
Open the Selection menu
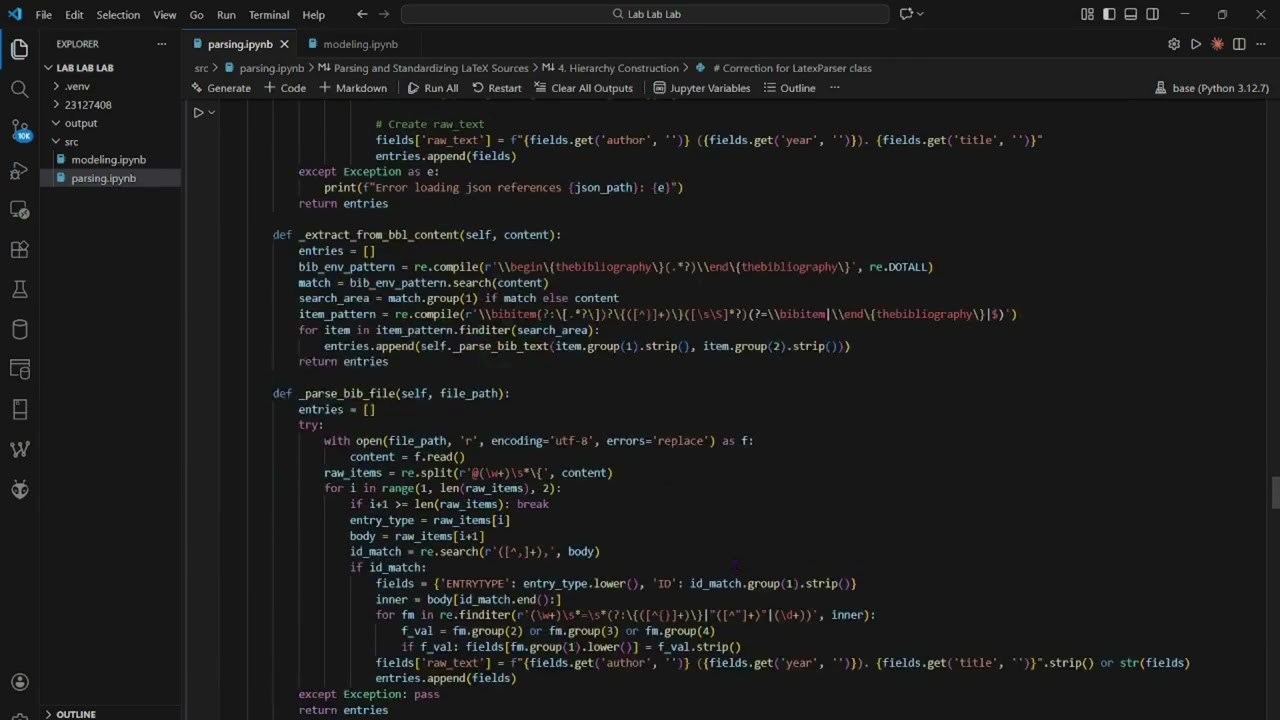point(118,15)
